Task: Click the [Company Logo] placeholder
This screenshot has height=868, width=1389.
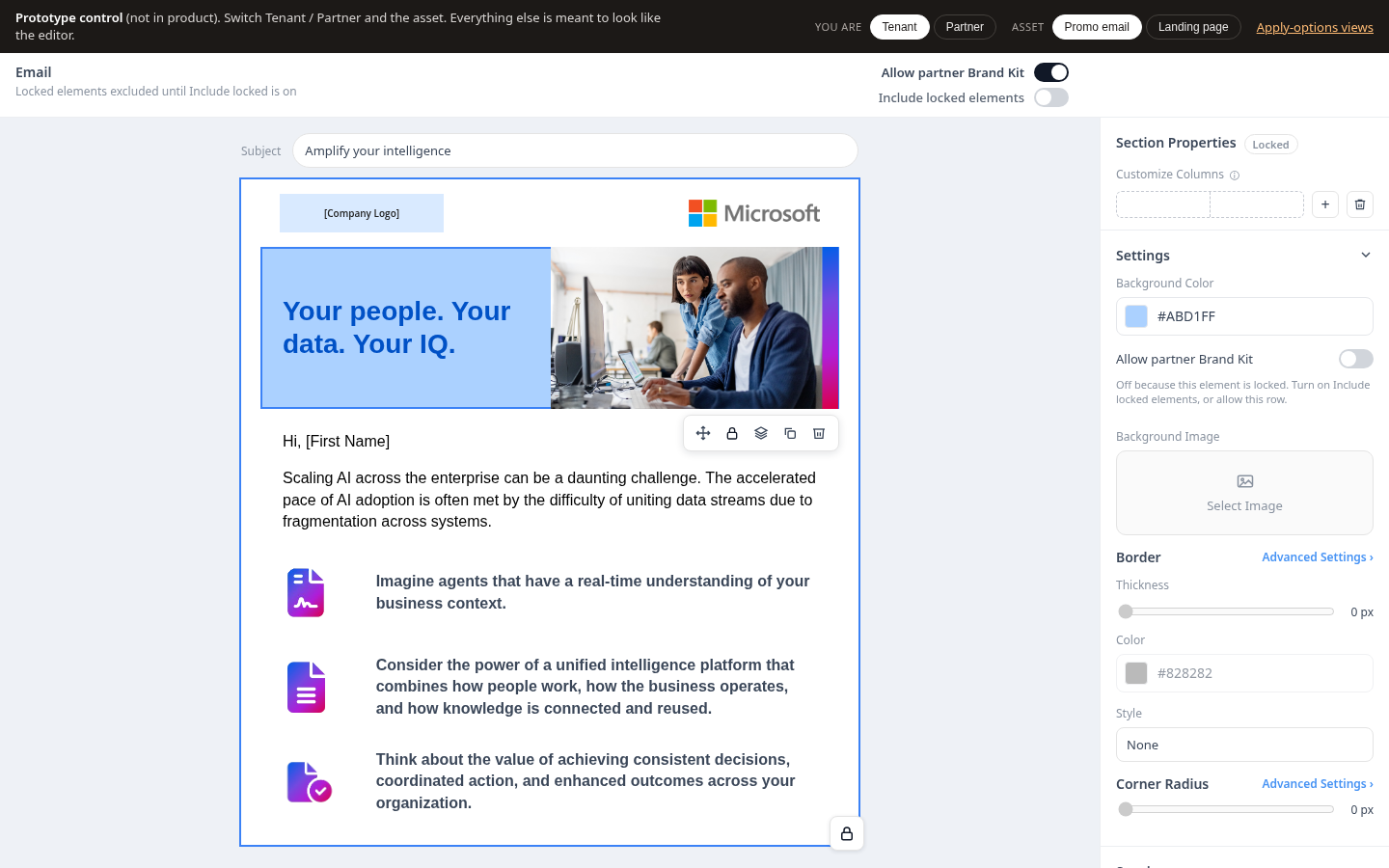Action: click(362, 213)
